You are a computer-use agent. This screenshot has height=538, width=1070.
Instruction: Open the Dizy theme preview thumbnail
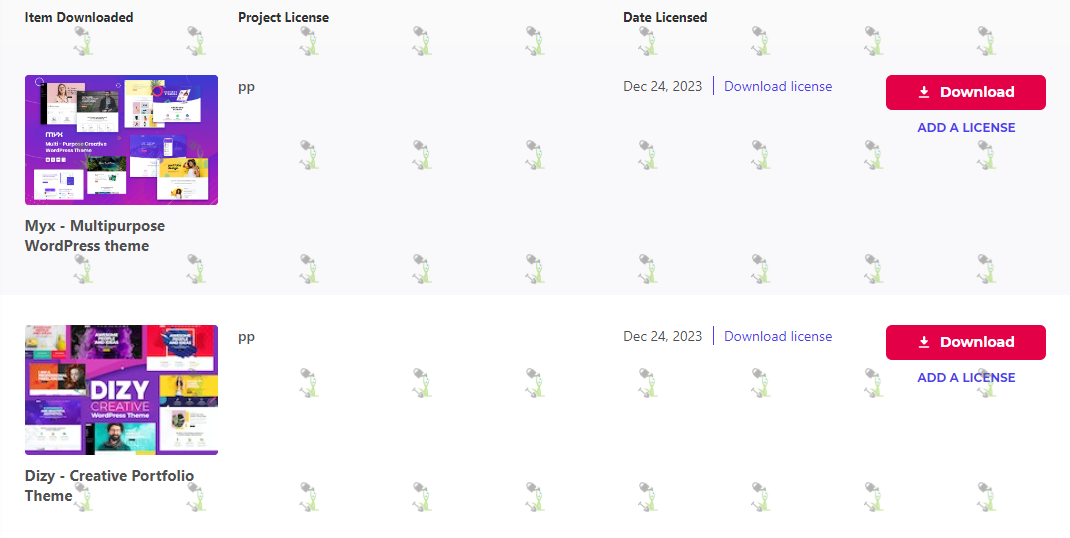(121, 390)
